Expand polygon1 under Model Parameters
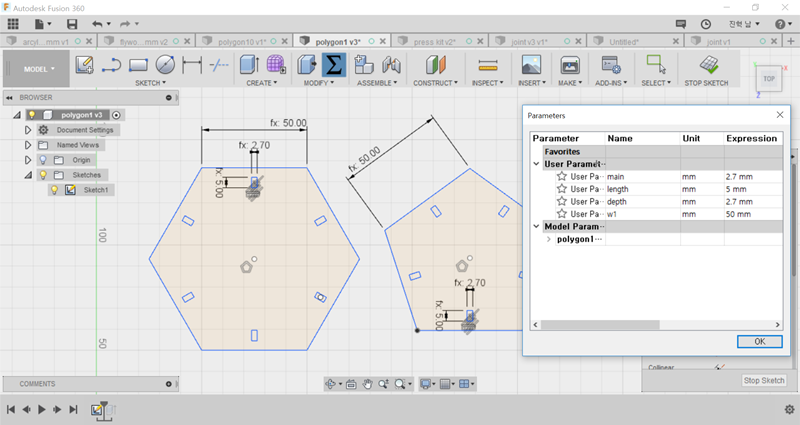800x425 pixels. (x=548, y=239)
